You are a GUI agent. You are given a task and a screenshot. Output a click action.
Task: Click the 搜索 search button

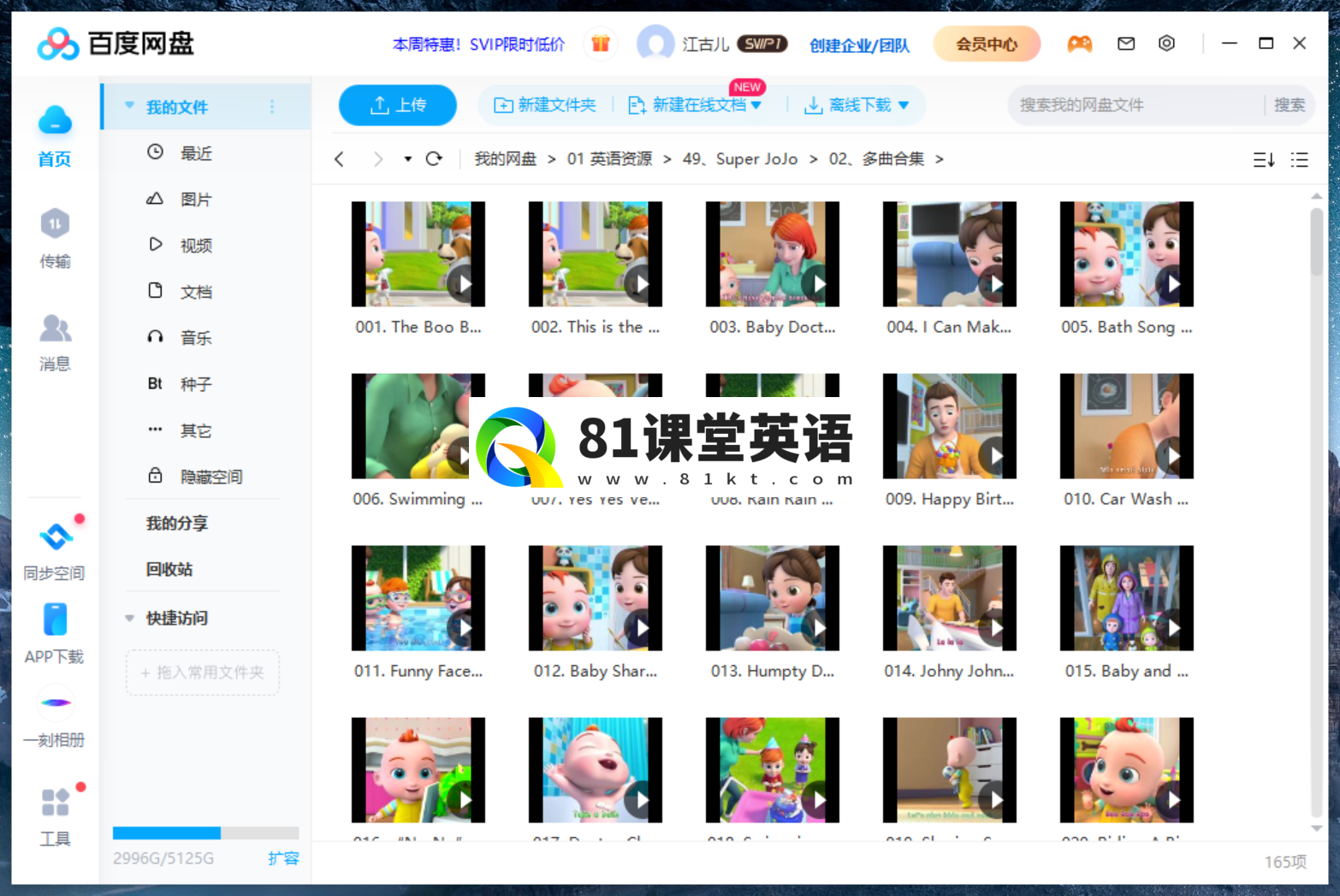1289,105
